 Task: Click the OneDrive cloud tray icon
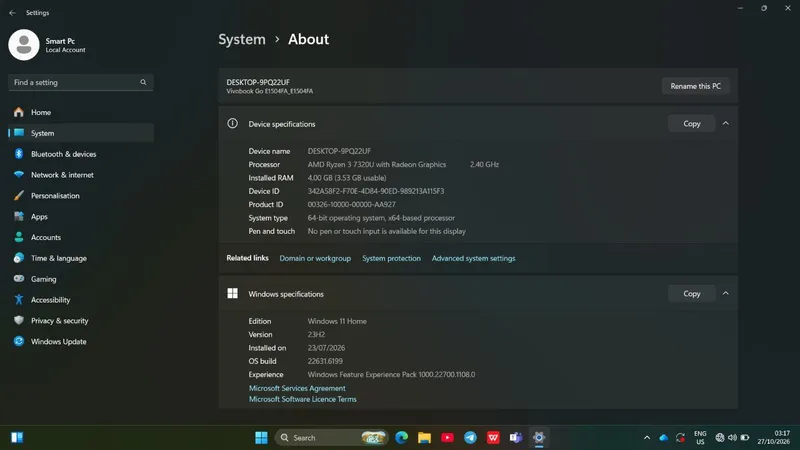pos(664,438)
